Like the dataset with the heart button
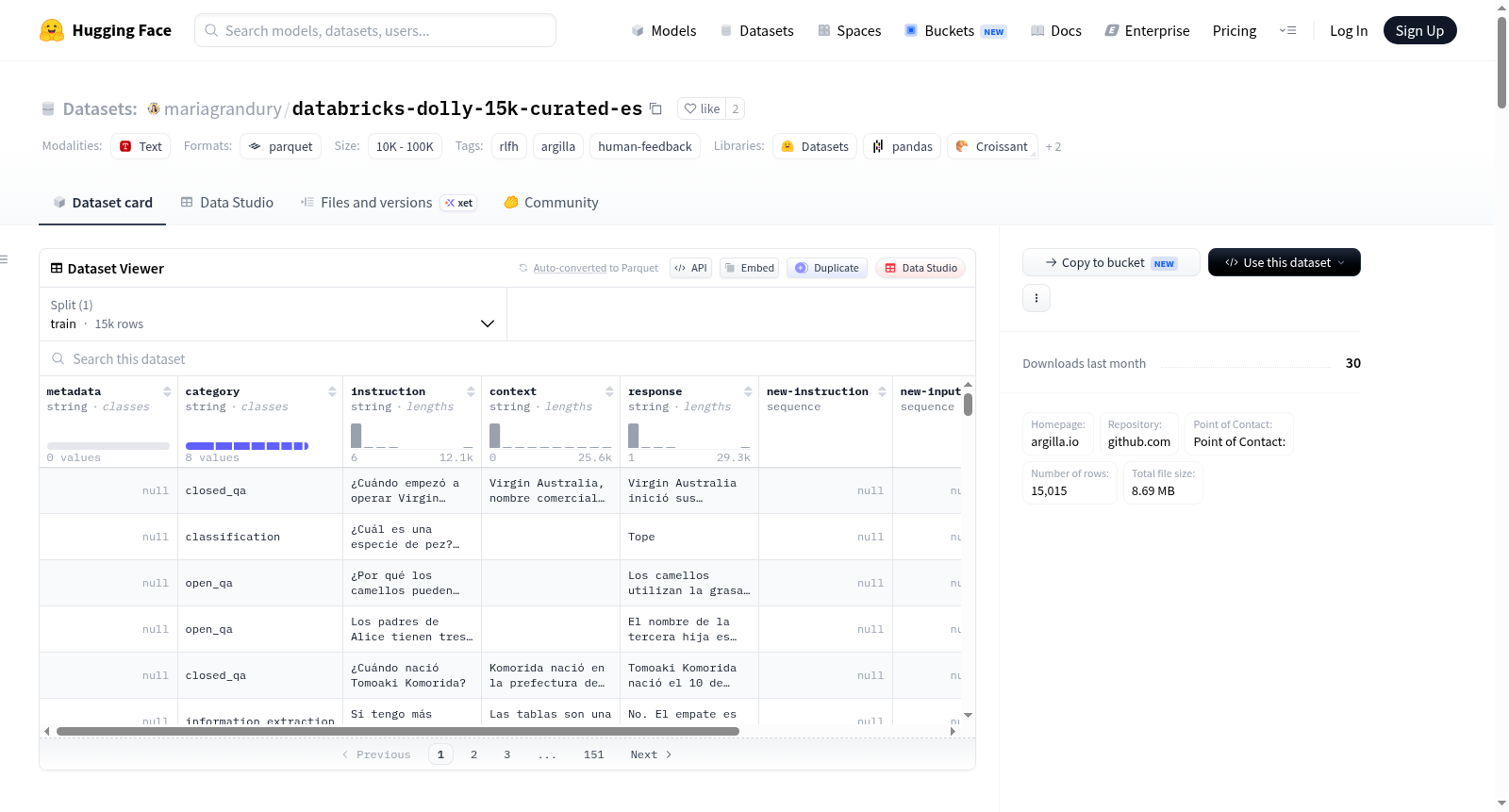 [702, 108]
